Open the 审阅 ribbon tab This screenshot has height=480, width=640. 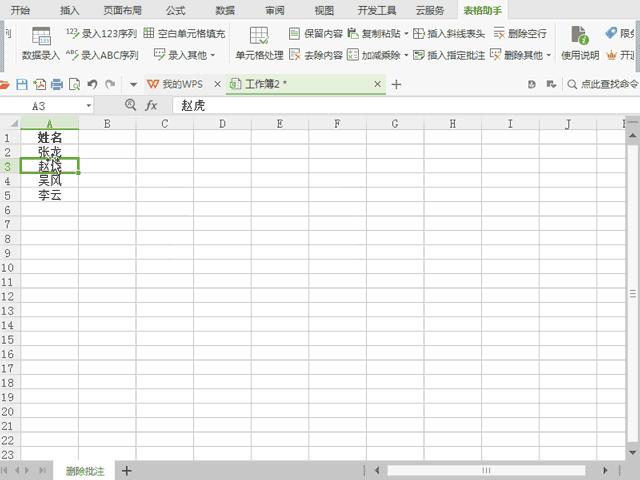click(x=275, y=10)
